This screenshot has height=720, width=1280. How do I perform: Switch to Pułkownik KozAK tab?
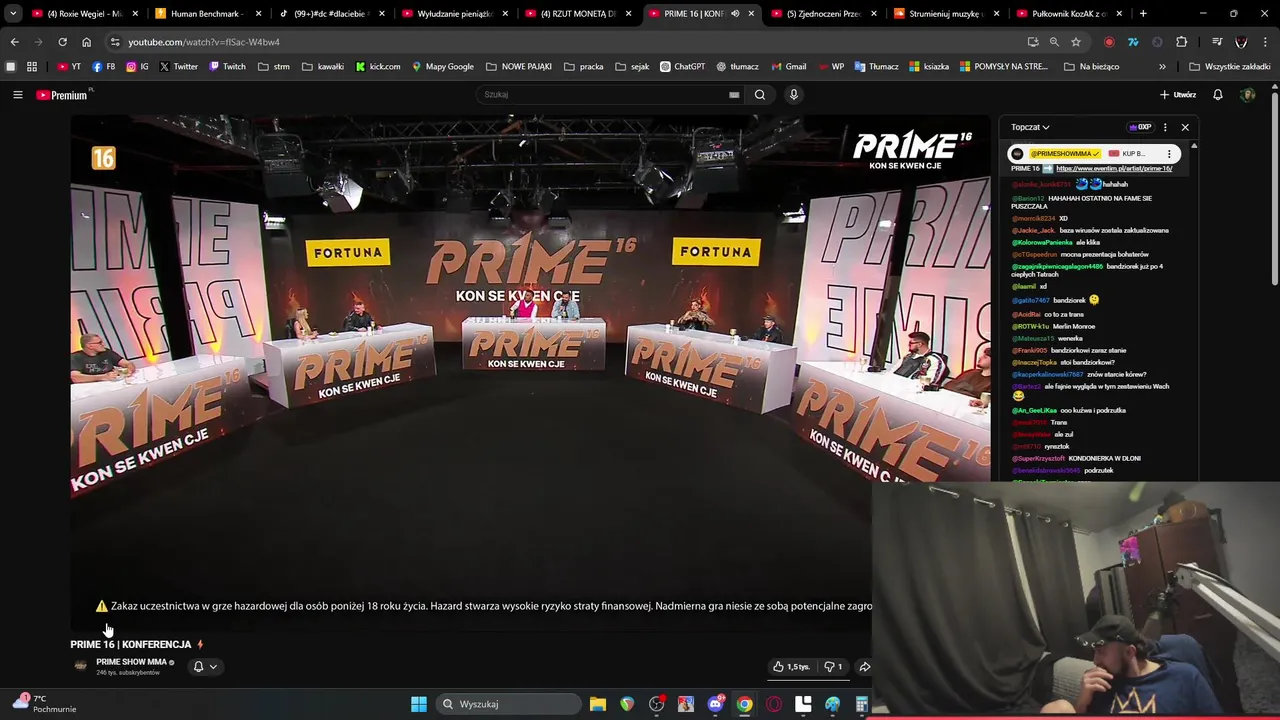[1069, 14]
